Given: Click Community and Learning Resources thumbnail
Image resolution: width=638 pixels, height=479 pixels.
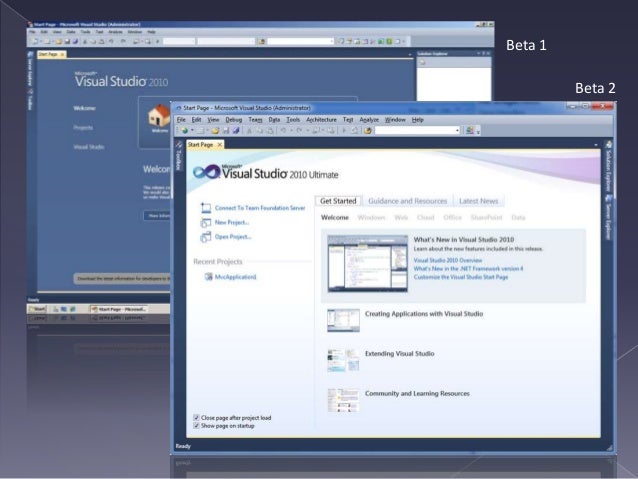Looking at the screenshot, I should (x=343, y=400).
